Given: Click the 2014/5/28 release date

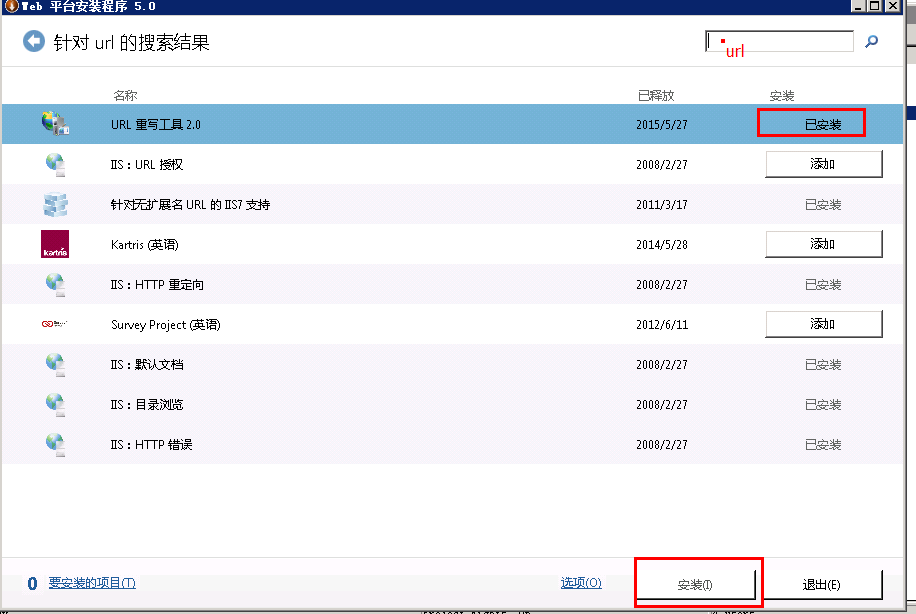Looking at the screenshot, I should [662, 245].
